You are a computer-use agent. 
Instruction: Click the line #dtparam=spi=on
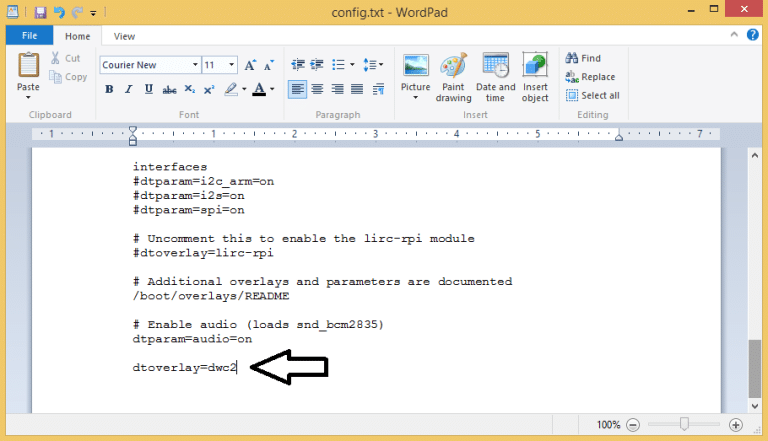189,210
